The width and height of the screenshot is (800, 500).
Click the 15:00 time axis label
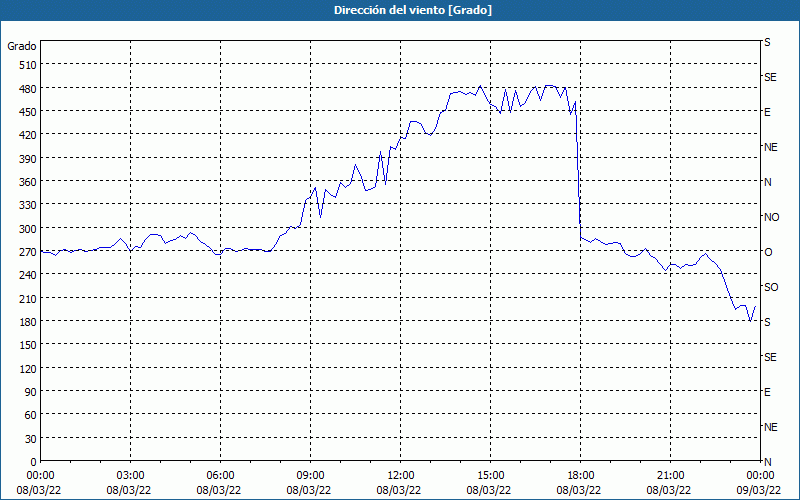pyautogui.click(x=490, y=476)
